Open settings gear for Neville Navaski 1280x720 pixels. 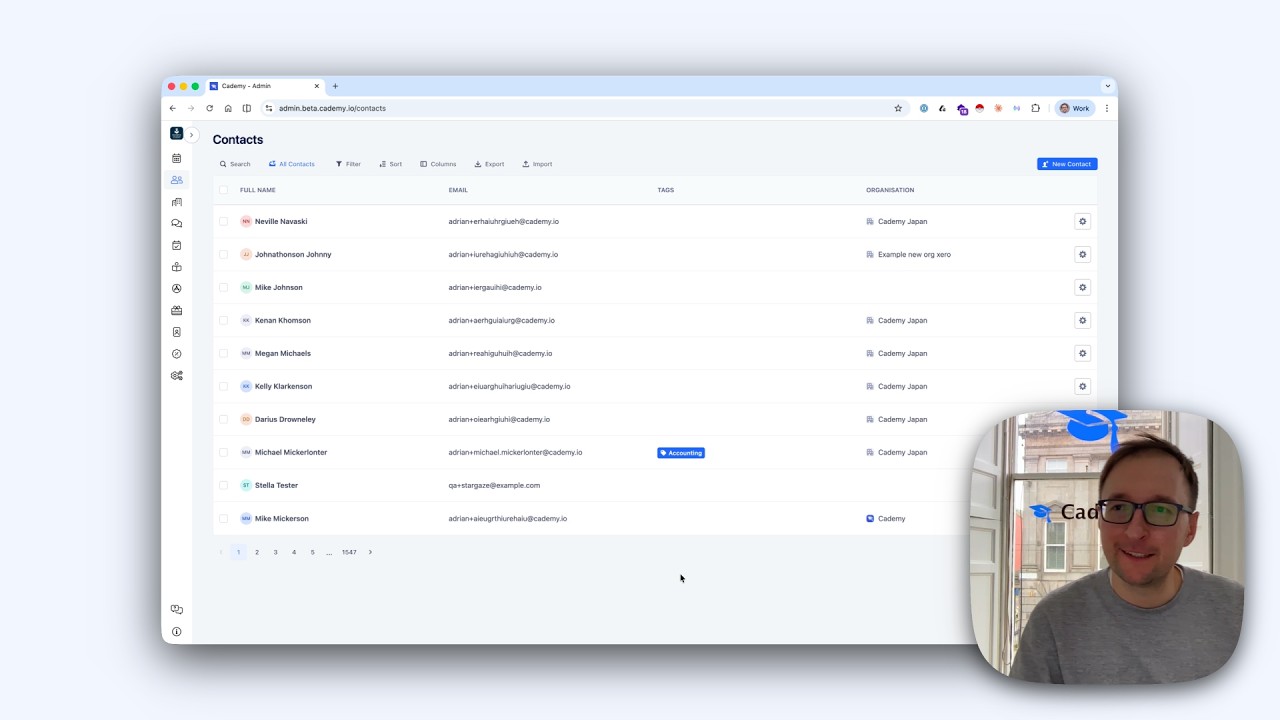[1082, 221]
